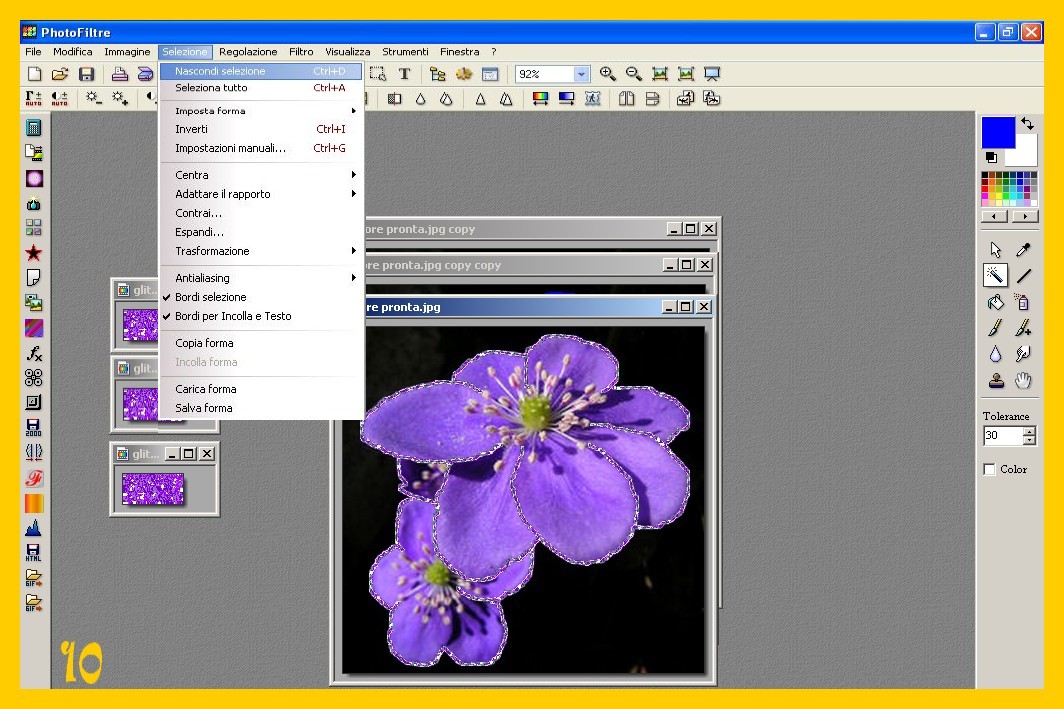
Task: Select the Magic Wand tool
Action: point(995,276)
